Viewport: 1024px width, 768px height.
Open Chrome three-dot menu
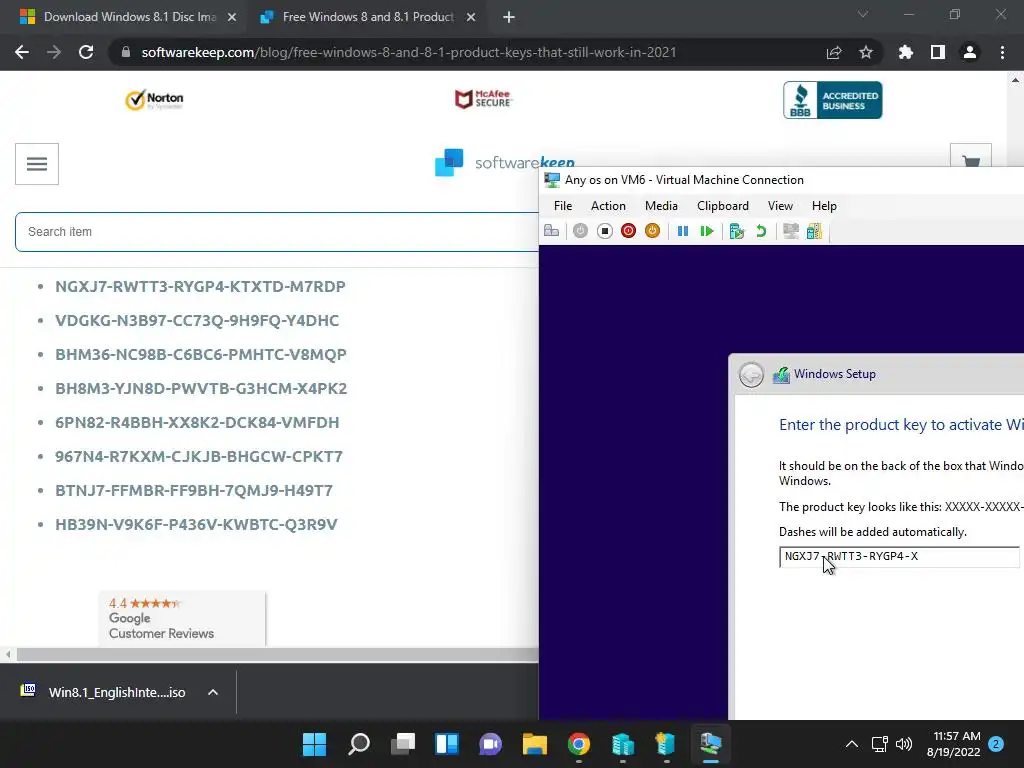click(1002, 52)
